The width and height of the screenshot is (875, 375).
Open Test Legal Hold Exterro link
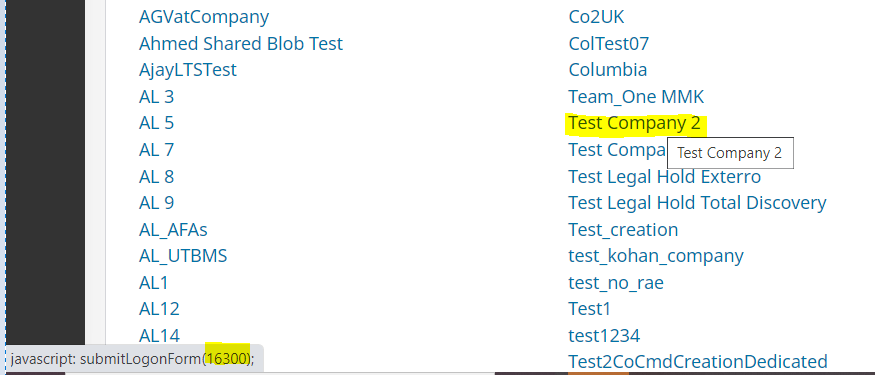pyautogui.click(x=665, y=177)
